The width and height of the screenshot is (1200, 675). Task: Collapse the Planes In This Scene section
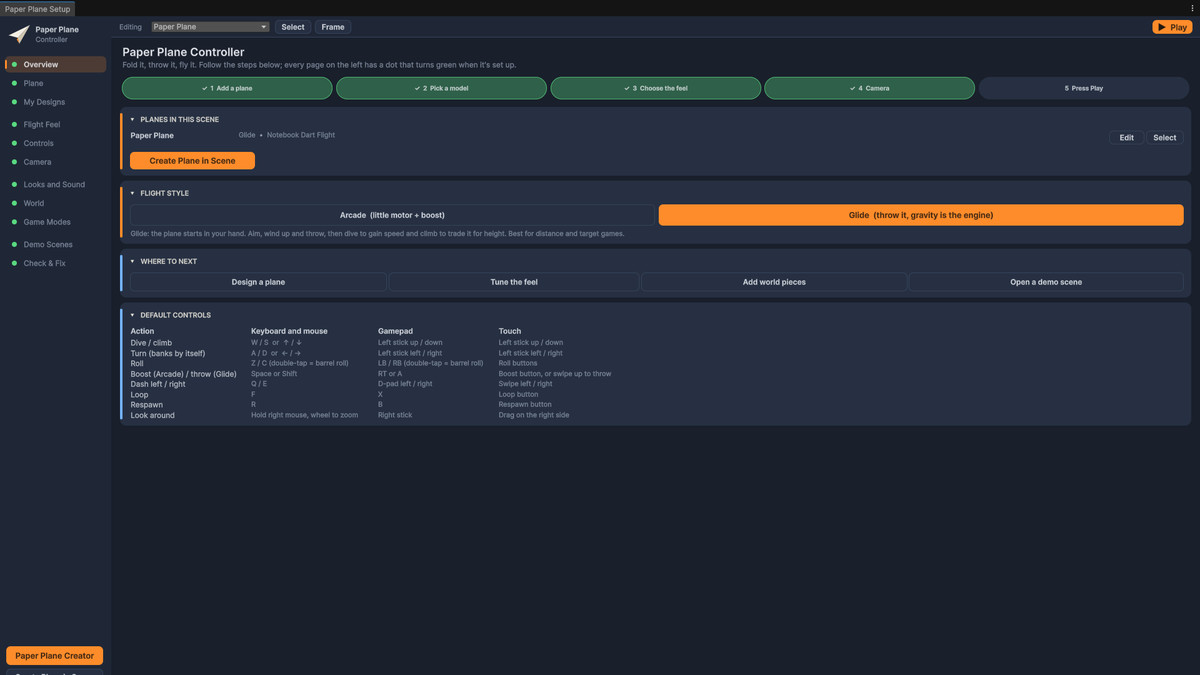[132, 120]
